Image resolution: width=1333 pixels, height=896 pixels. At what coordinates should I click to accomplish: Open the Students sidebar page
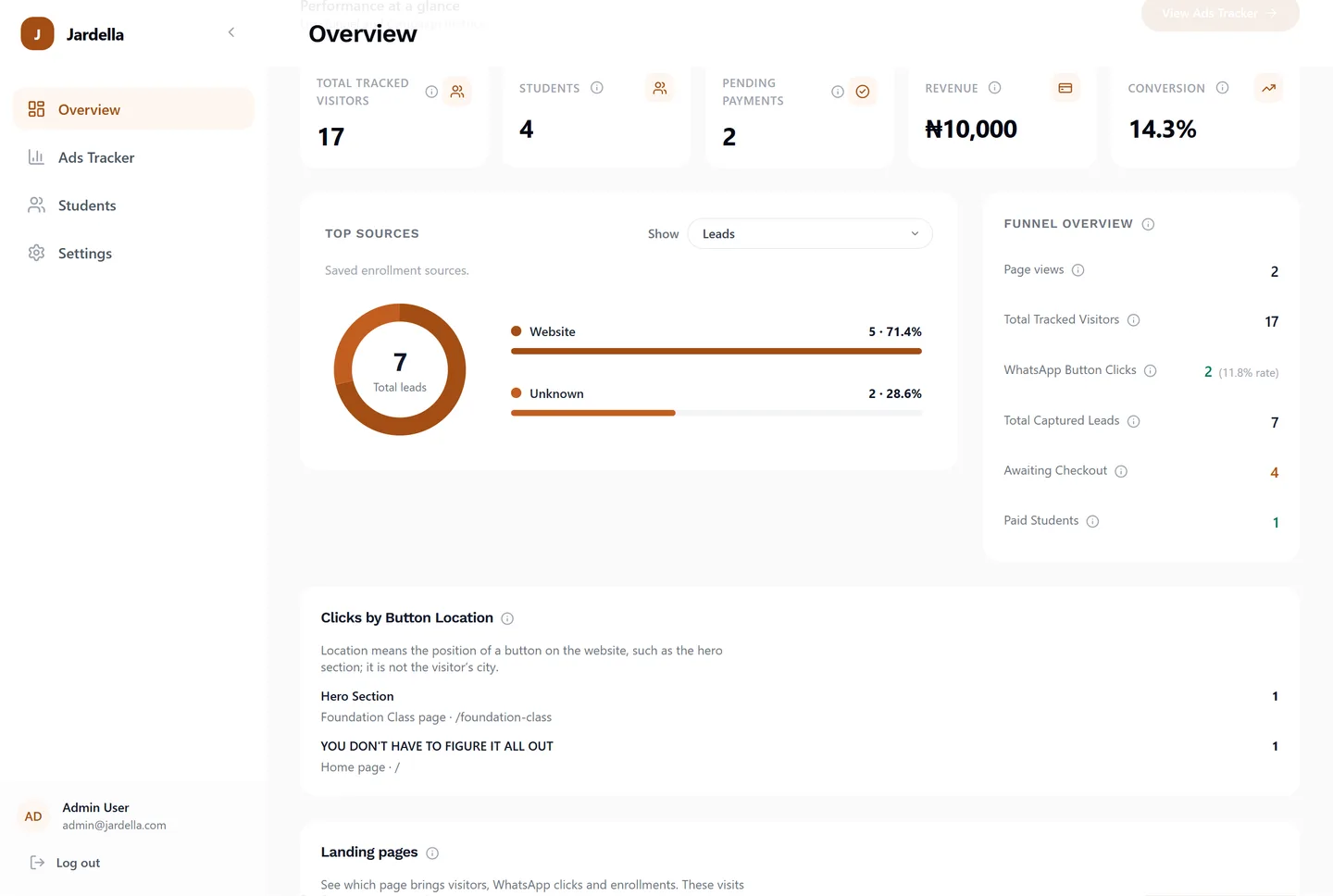pyautogui.click(x=133, y=205)
